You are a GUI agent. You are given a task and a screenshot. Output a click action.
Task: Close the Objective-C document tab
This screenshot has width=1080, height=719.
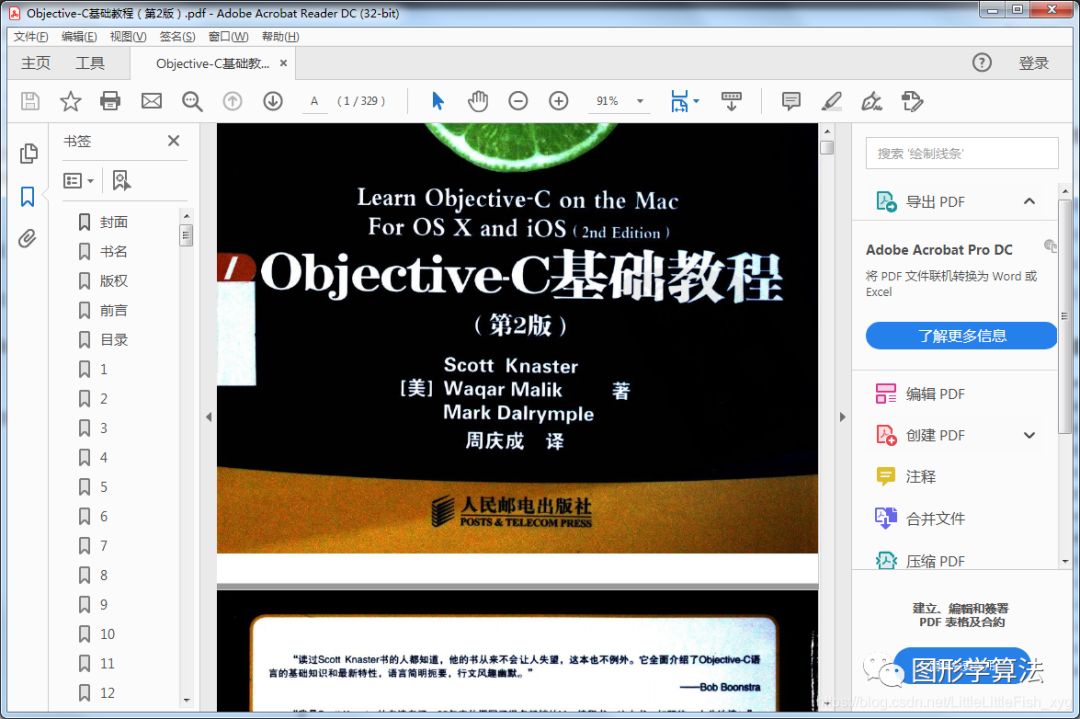click(x=283, y=63)
